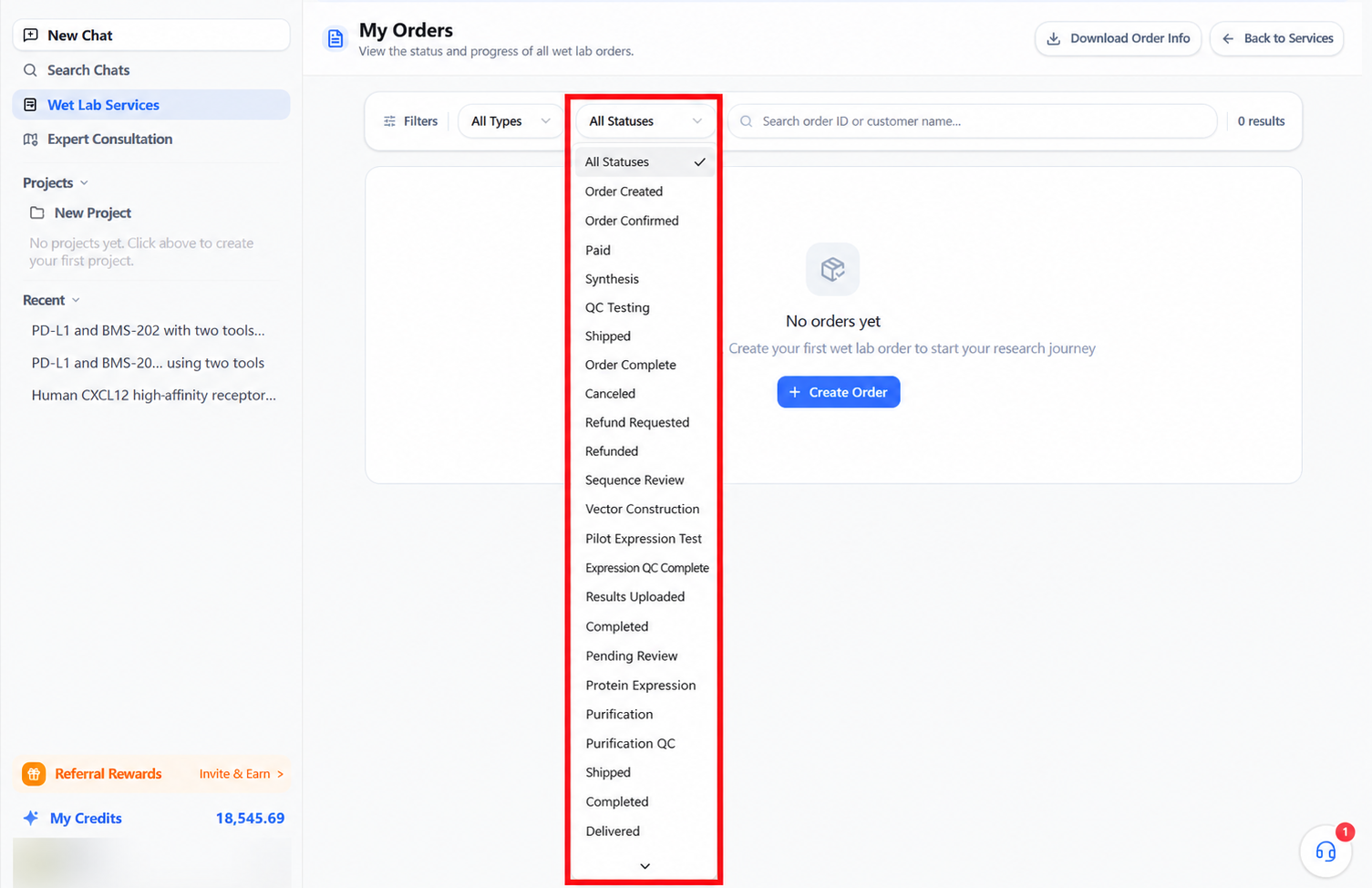
Task: Select Pending Review status
Action: 645,656
